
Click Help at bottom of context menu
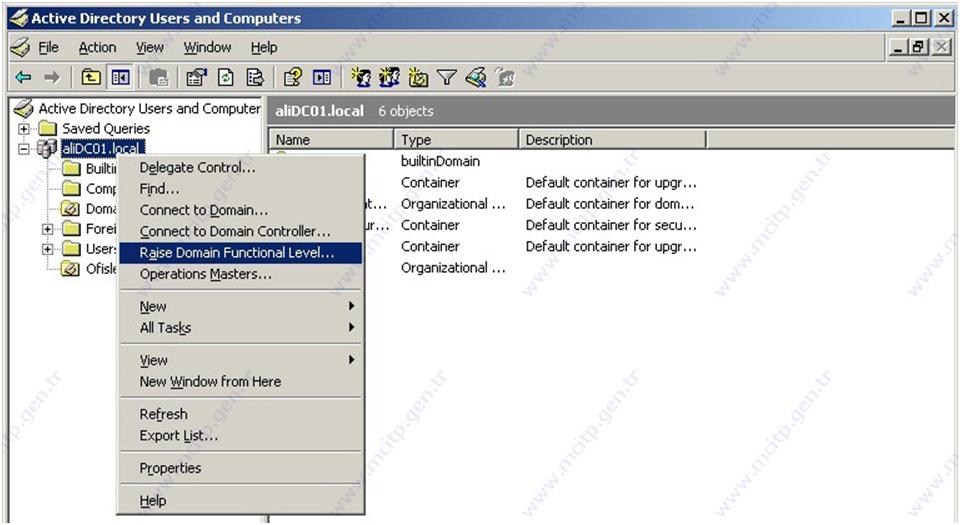click(x=241, y=501)
